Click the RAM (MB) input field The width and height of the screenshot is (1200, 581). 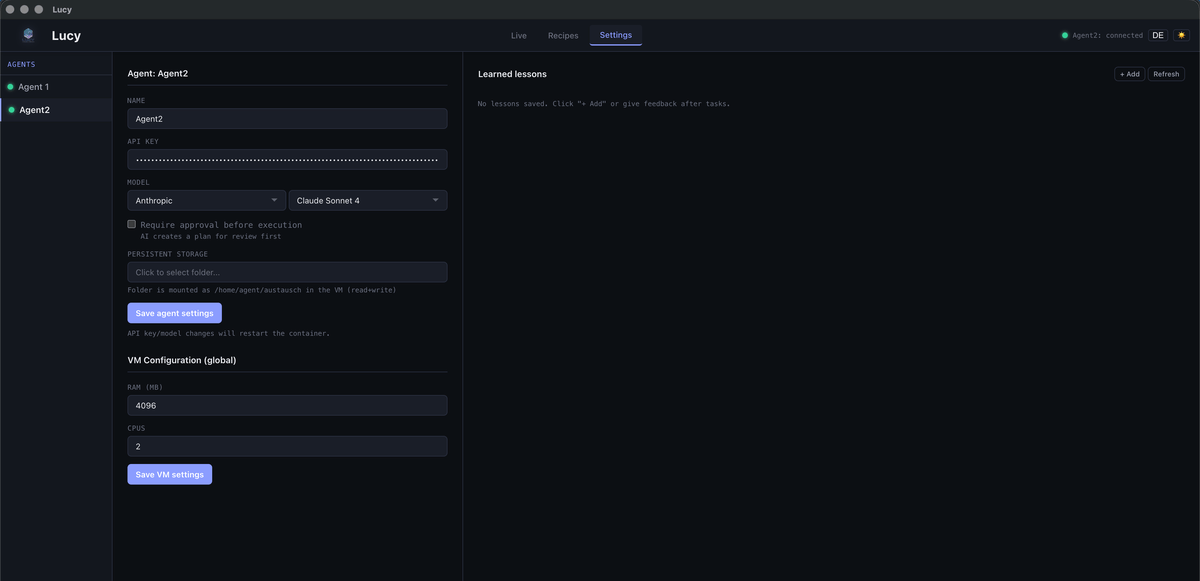point(287,405)
